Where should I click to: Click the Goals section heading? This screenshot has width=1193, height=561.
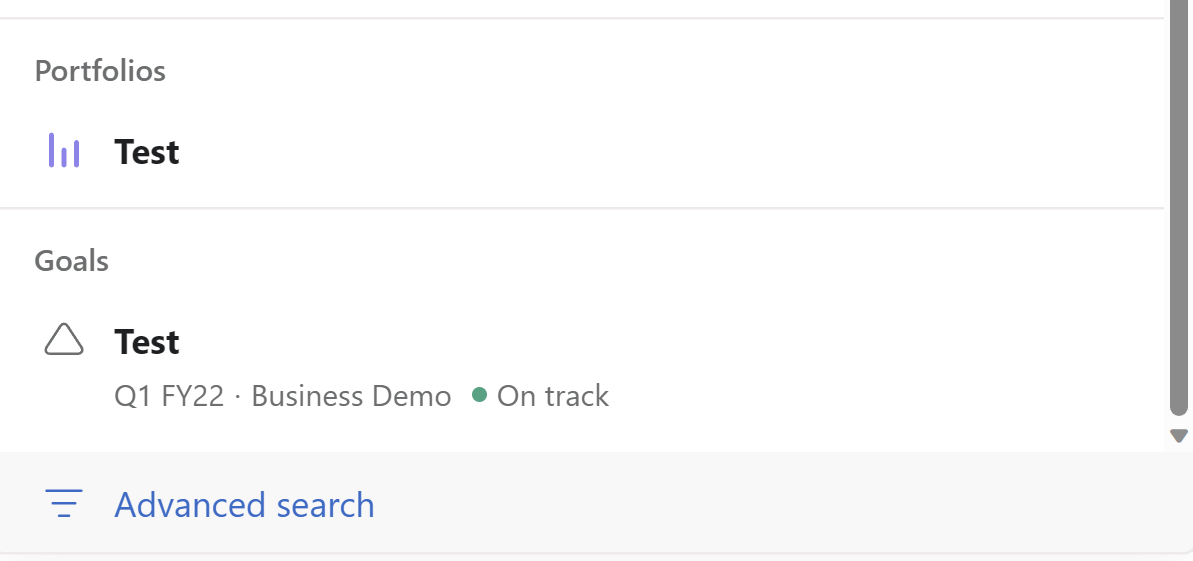(72, 261)
